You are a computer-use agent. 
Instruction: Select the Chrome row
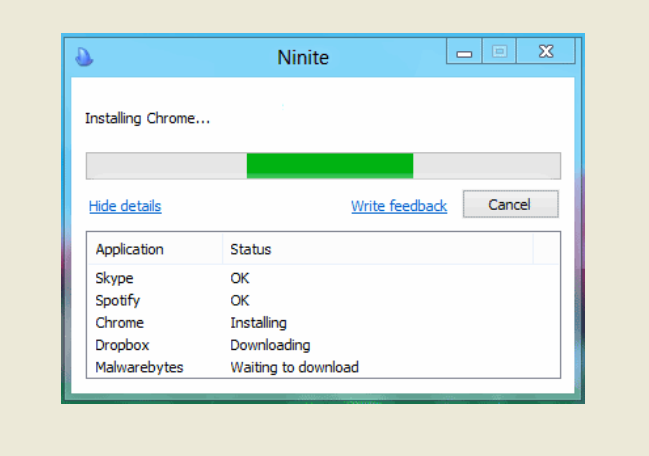(119, 322)
